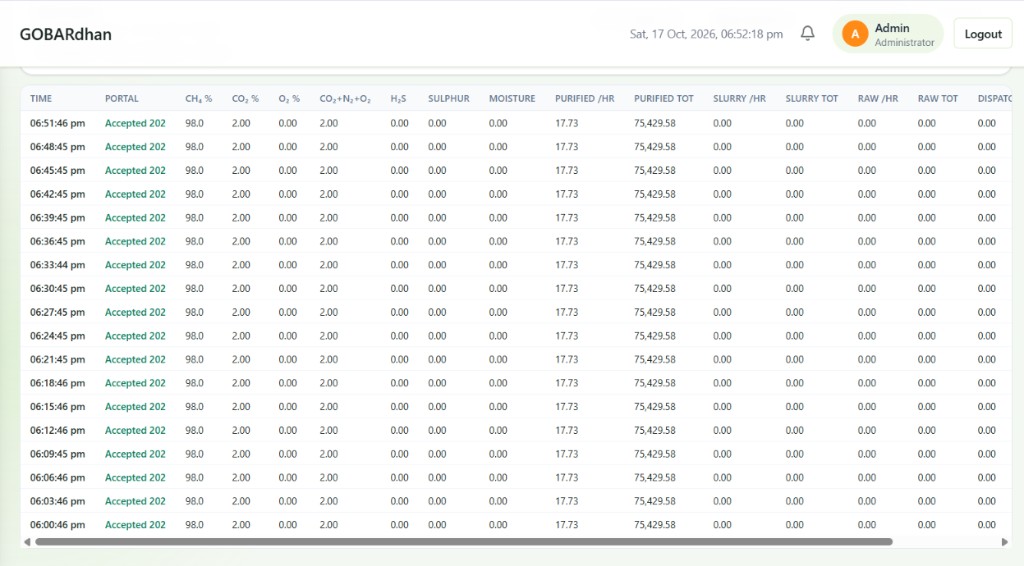Click 17.73 purified rate in 06:45:45 pm row

click(566, 170)
